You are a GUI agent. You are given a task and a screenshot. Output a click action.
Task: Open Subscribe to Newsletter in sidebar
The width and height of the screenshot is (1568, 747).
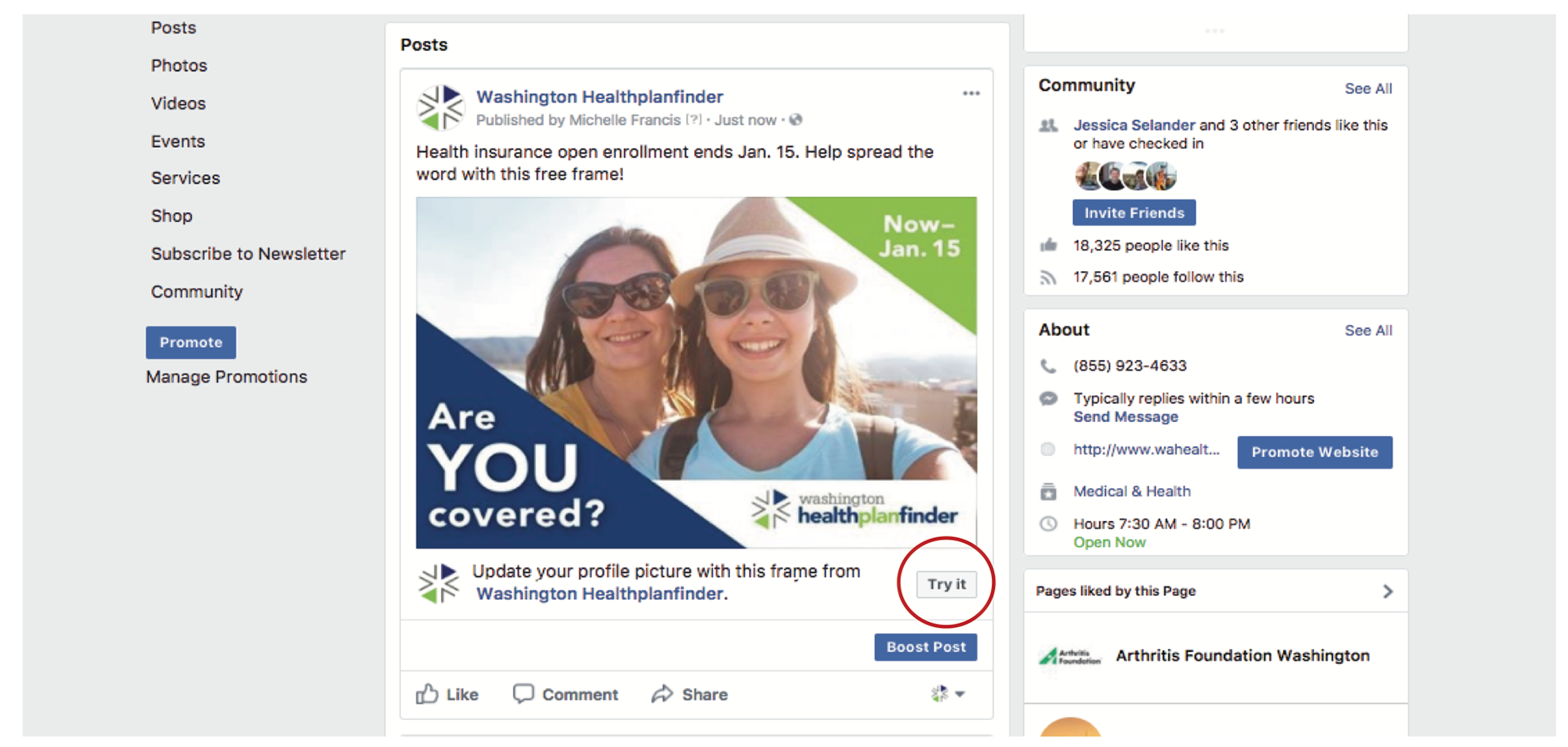pos(248,254)
